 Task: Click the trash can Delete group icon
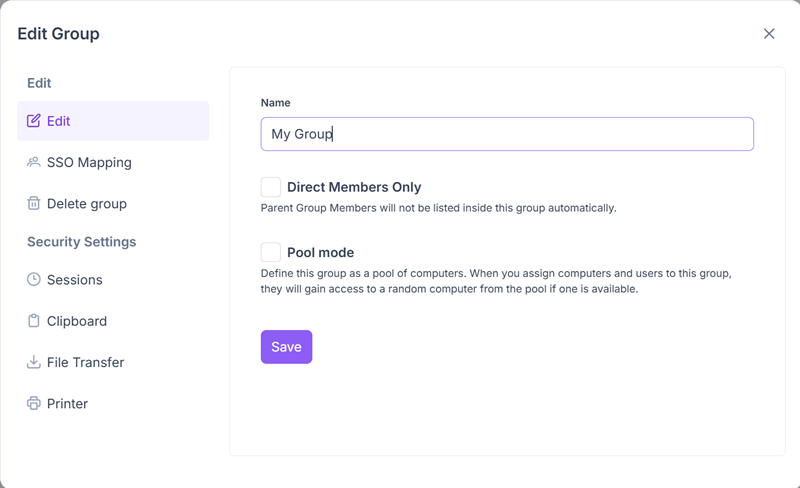pyautogui.click(x=33, y=203)
